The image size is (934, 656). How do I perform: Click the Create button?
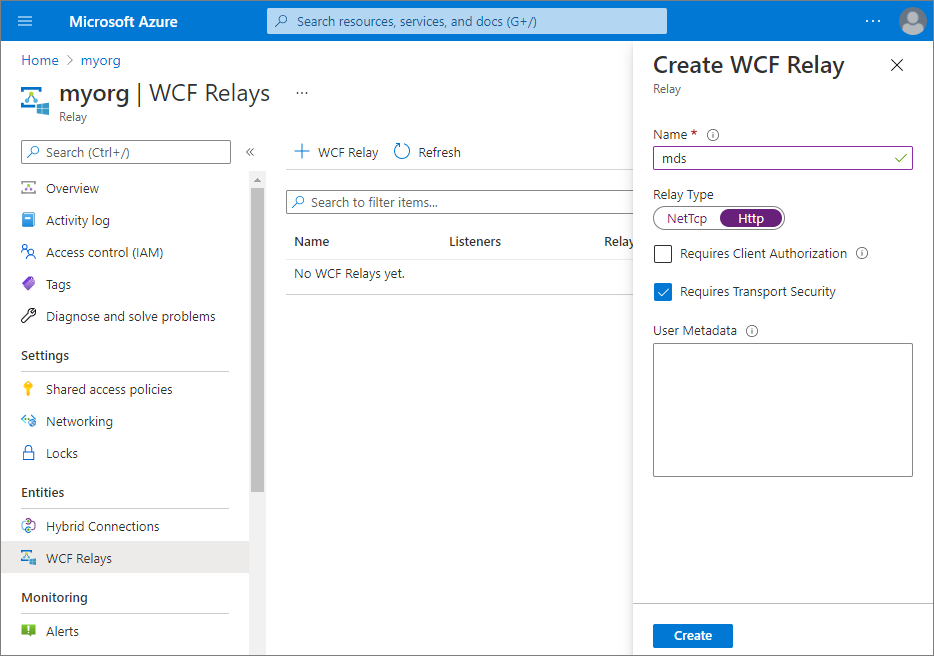coord(692,635)
